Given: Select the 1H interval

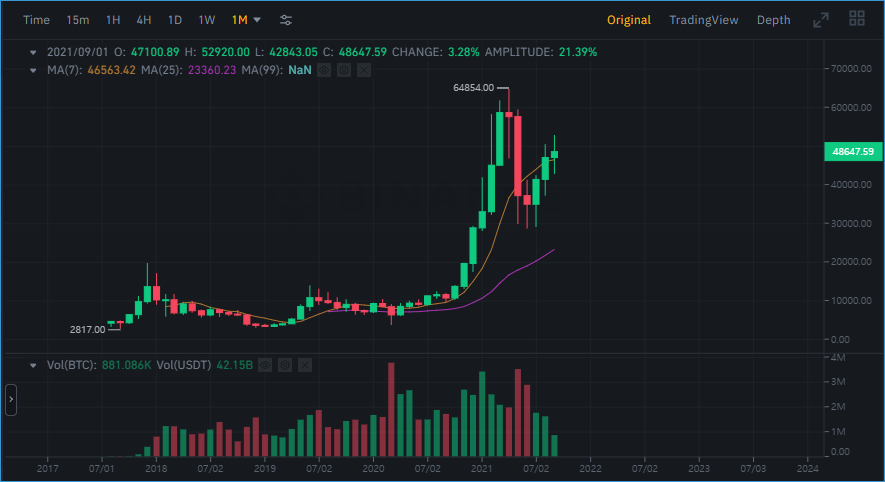Looking at the screenshot, I should pyautogui.click(x=113, y=20).
